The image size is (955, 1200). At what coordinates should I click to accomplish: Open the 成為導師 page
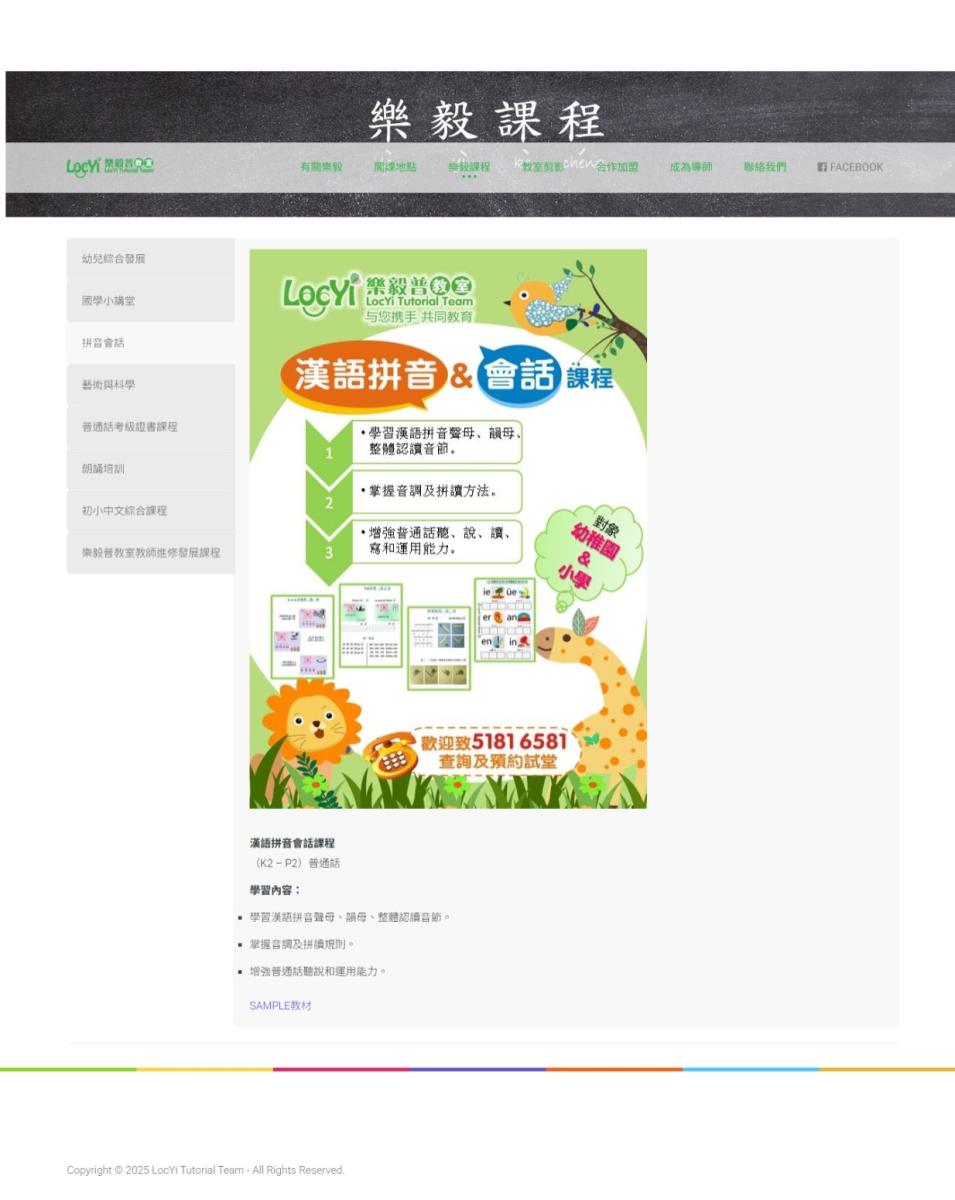[691, 167]
